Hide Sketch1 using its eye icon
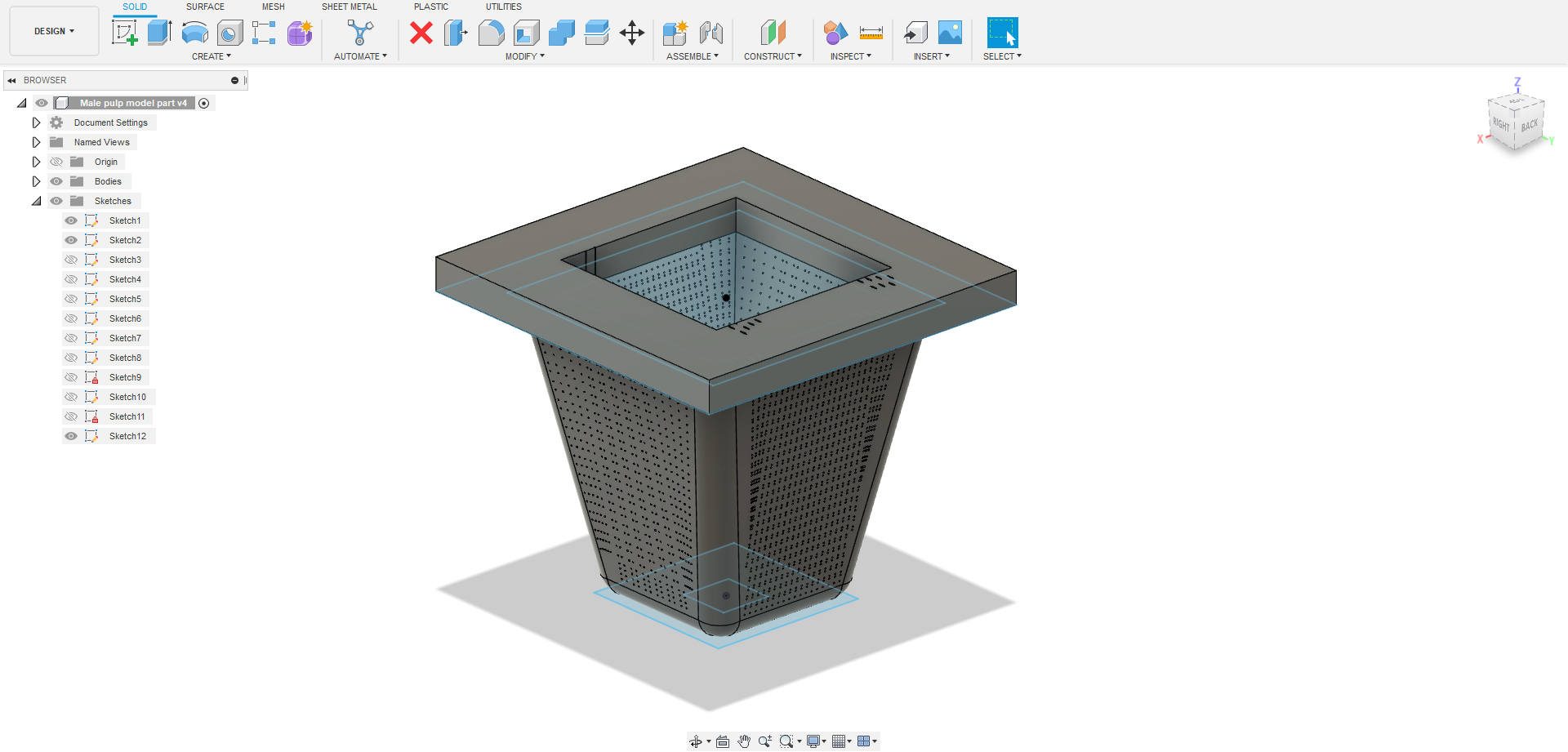This screenshot has height=752, width=1568. (x=71, y=220)
